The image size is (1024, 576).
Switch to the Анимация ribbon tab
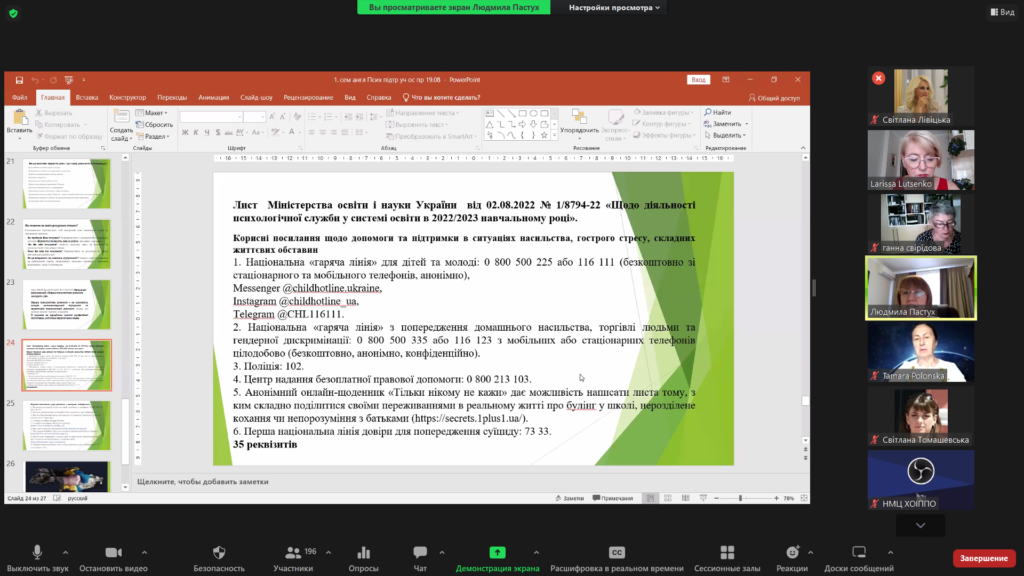[214, 97]
